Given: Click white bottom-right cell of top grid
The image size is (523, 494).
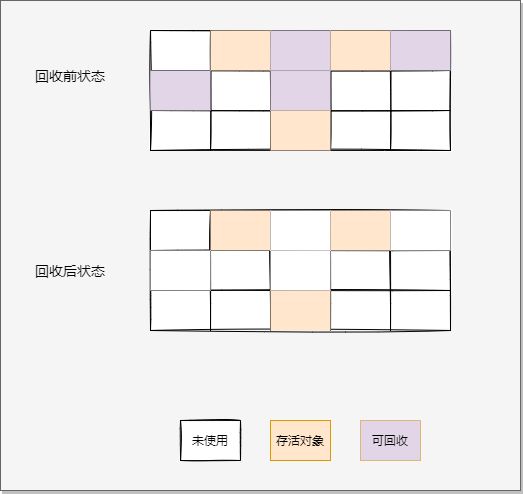Looking at the screenshot, I should pos(420,130).
